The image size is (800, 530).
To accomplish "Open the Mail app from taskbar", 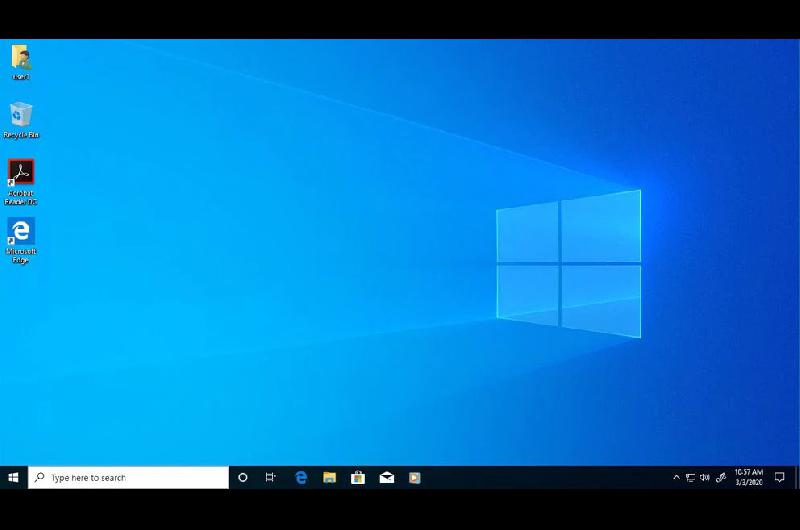I will click(x=387, y=477).
